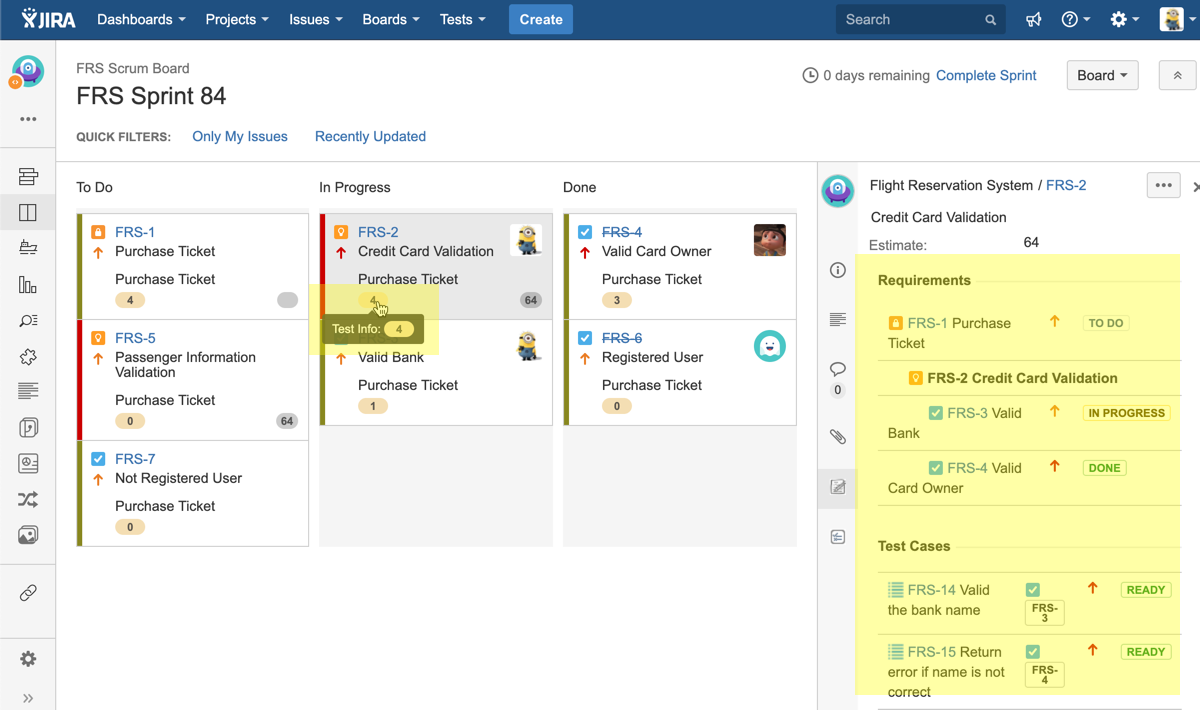The height and width of the screenshot is (710, 1200).
Task: Click the add-ons puzzle icon in sidebar
Action: [28, 357]
